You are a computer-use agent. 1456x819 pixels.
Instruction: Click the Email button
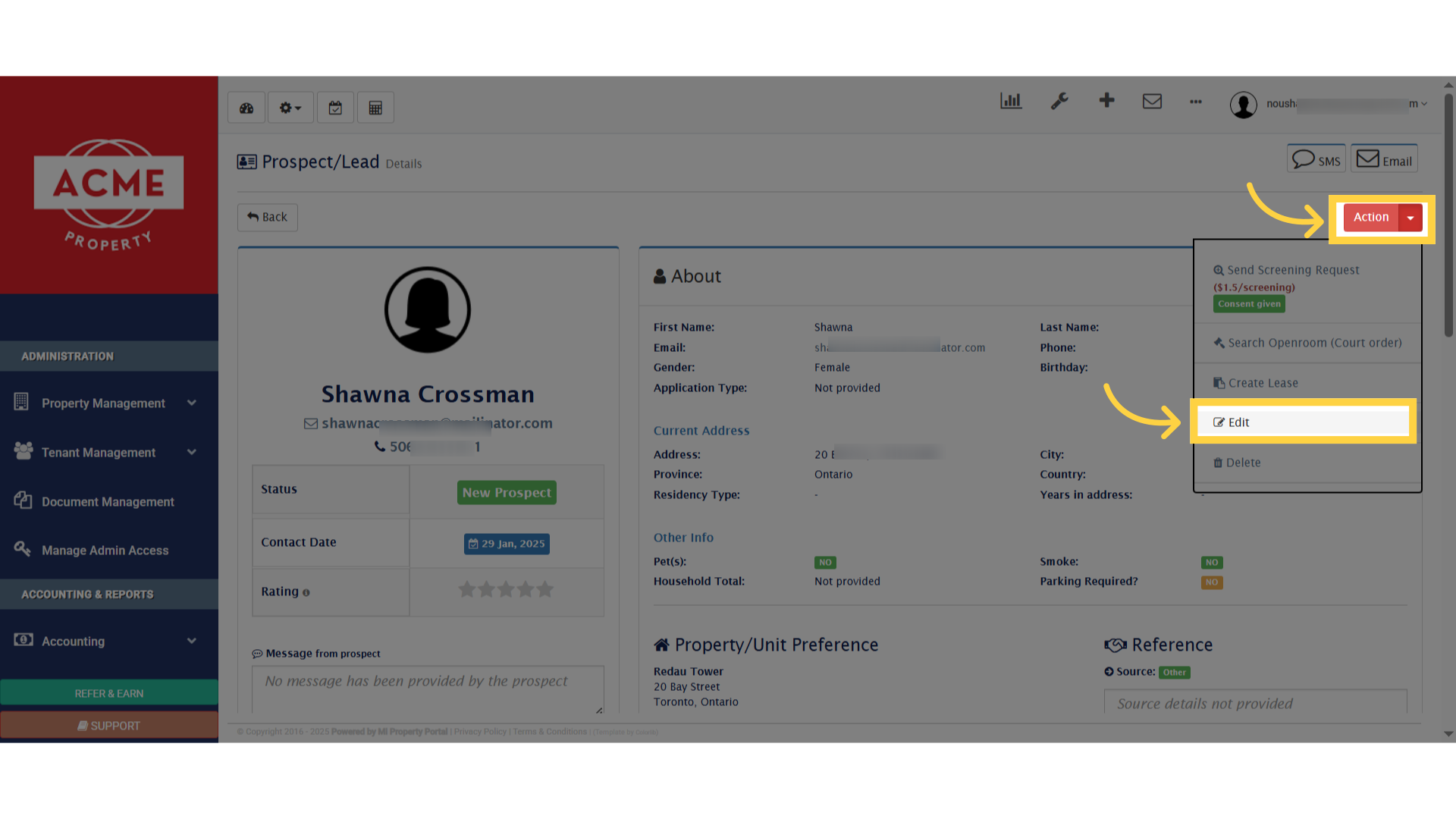click(1384, 158)
